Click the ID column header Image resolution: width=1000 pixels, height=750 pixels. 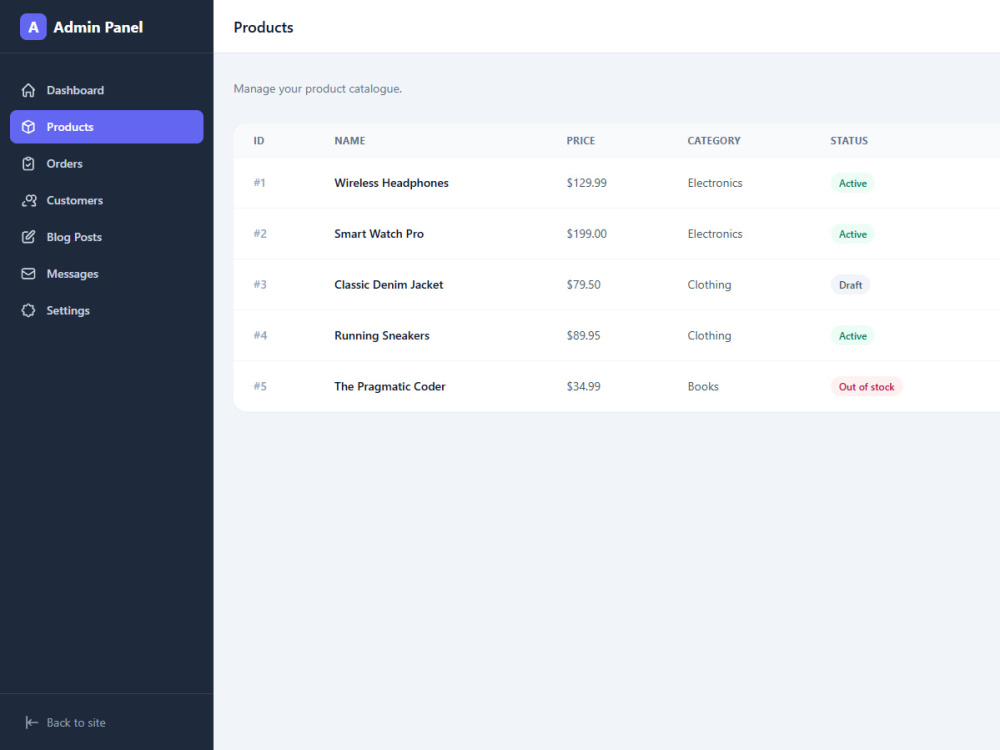coord(259,141)
